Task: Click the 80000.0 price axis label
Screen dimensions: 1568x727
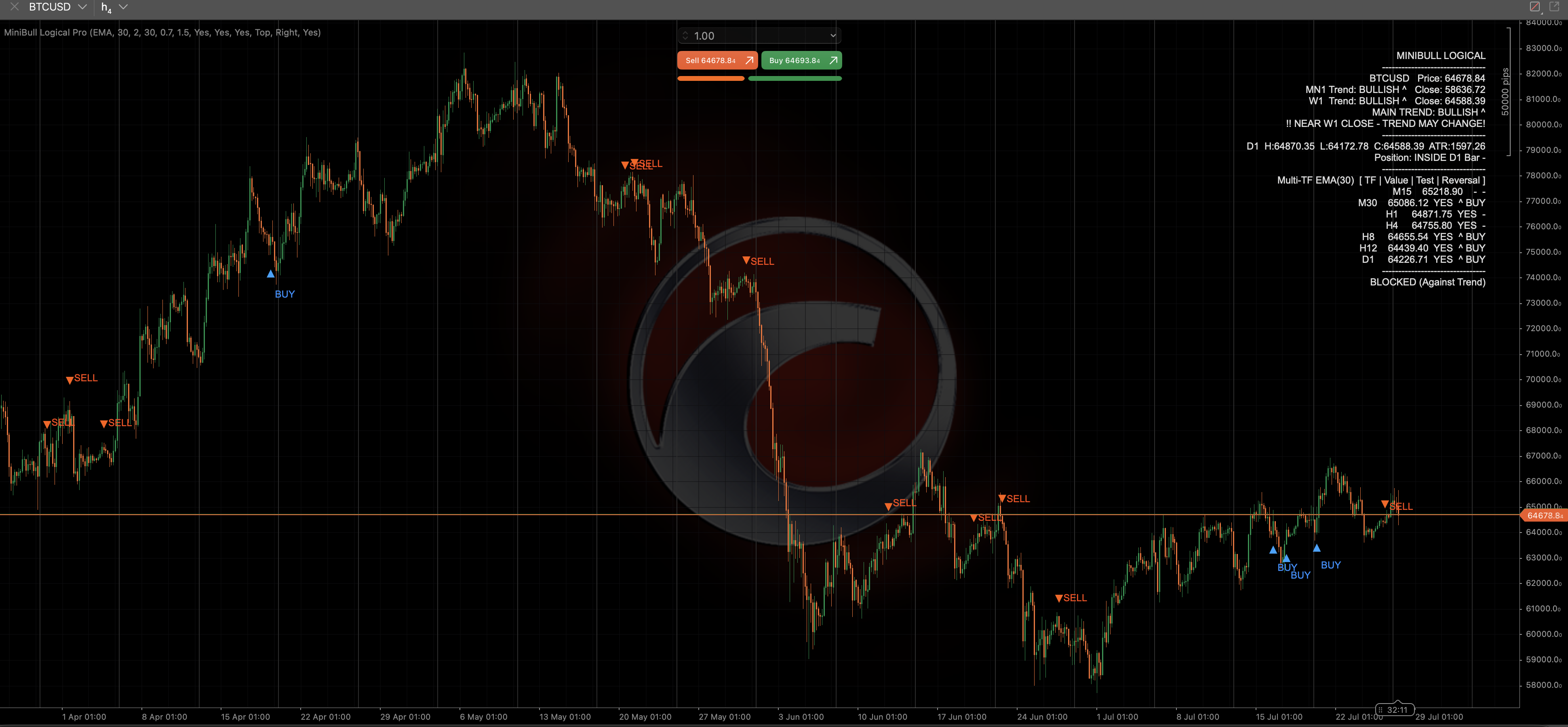Action: click(x=1543, y=125)
